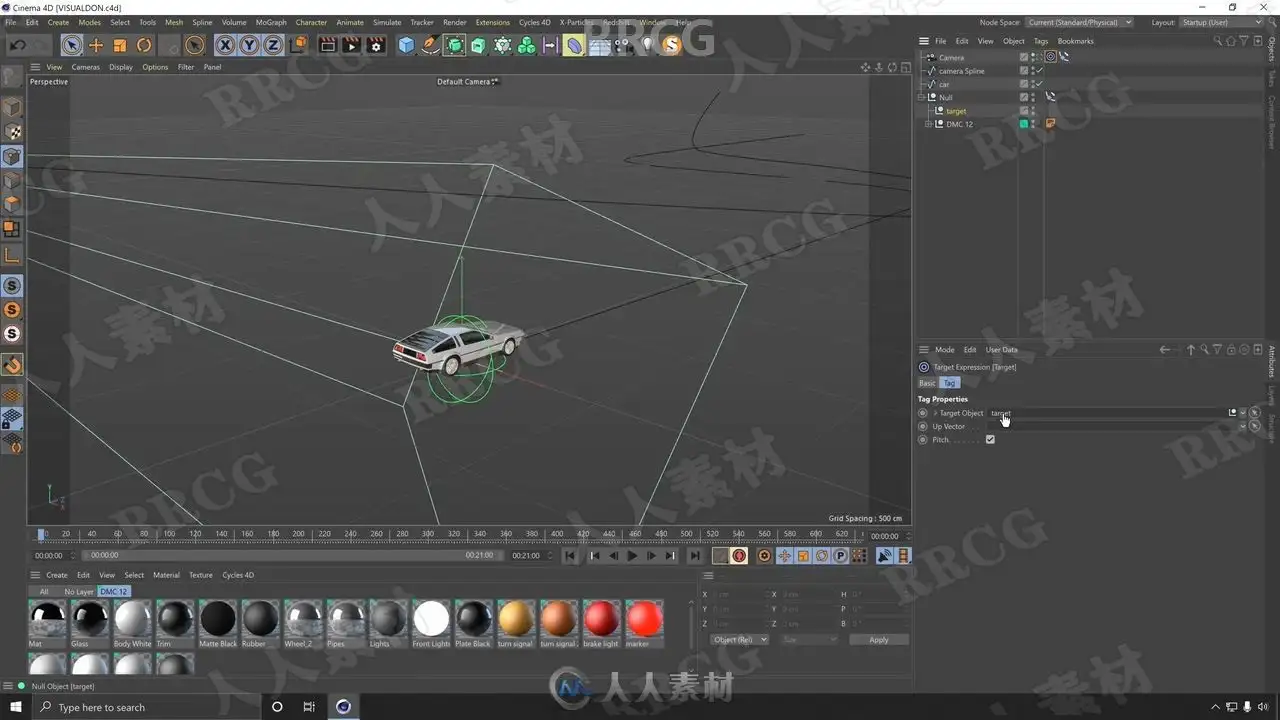Select the Spline Pen tool
Viewport: 1280px width, 720px height.
[430, 45]
